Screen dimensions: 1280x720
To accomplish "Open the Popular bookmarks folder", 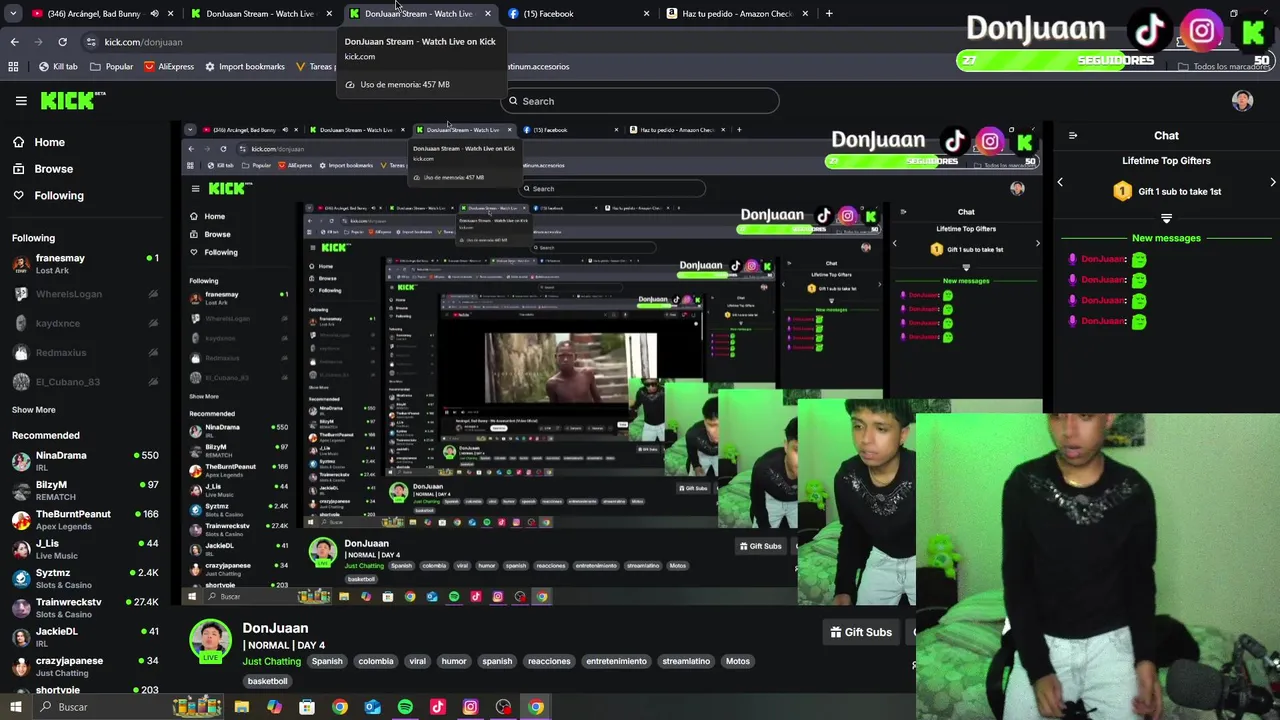I will [111, 67].
